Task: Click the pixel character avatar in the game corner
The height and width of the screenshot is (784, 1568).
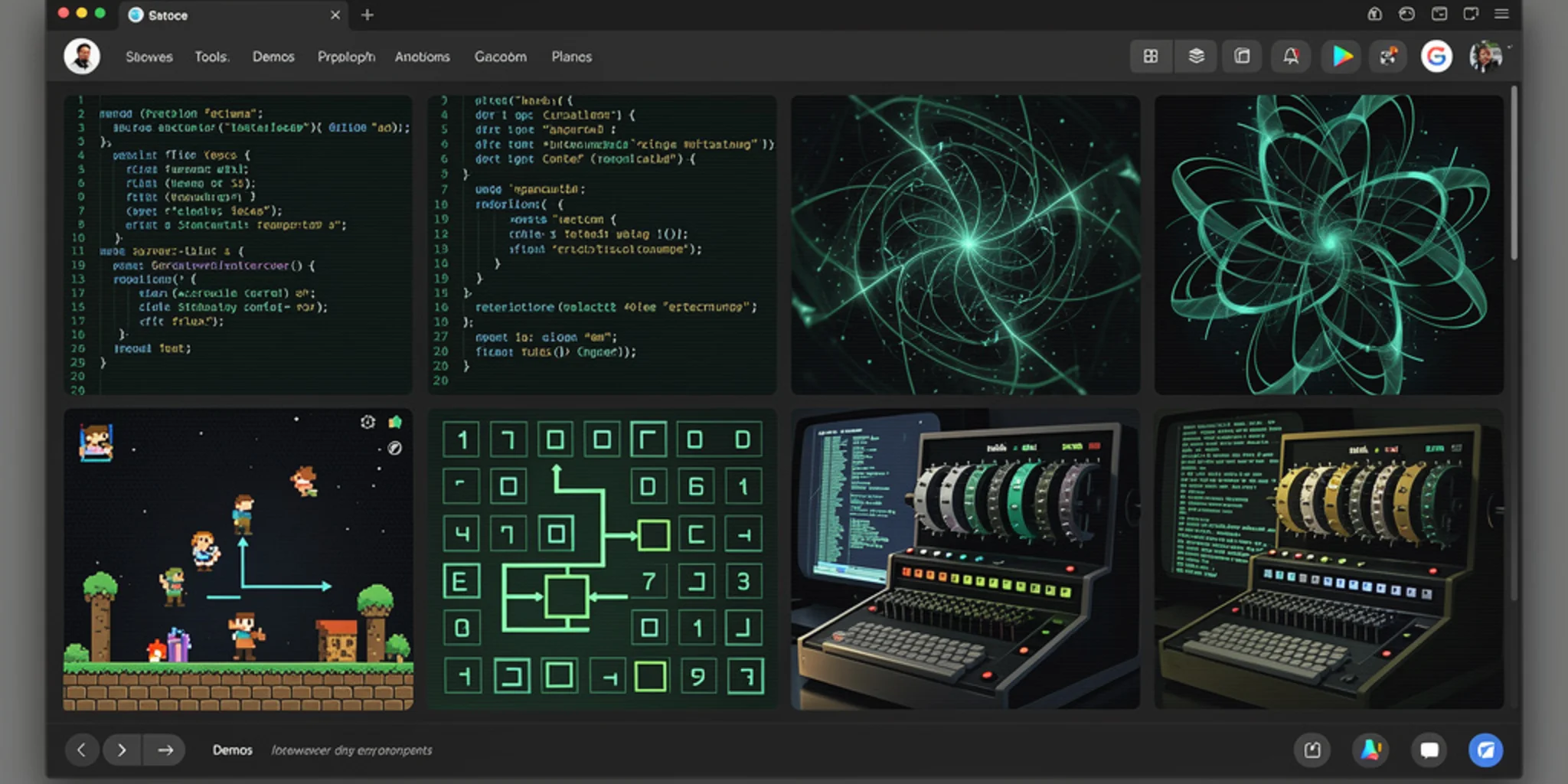Action: [96, 443]
